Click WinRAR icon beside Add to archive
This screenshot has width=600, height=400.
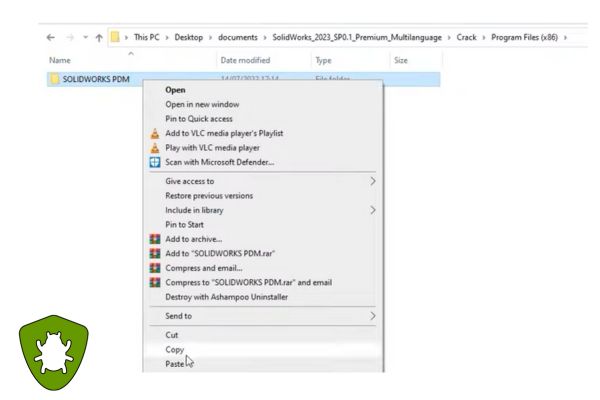coord(155,239)
